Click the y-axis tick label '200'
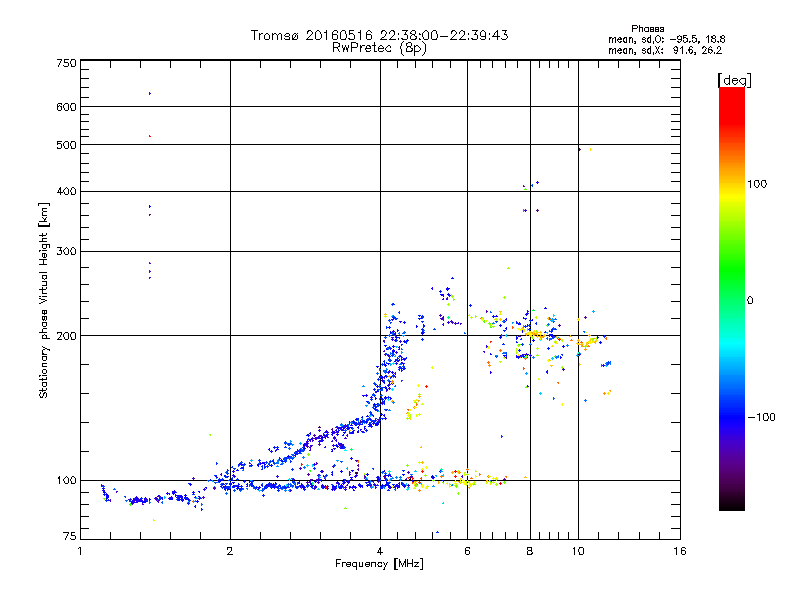Image resolution: width=800 pixels, height=600 pixels. pyautogui.click(x=66, y=336)
